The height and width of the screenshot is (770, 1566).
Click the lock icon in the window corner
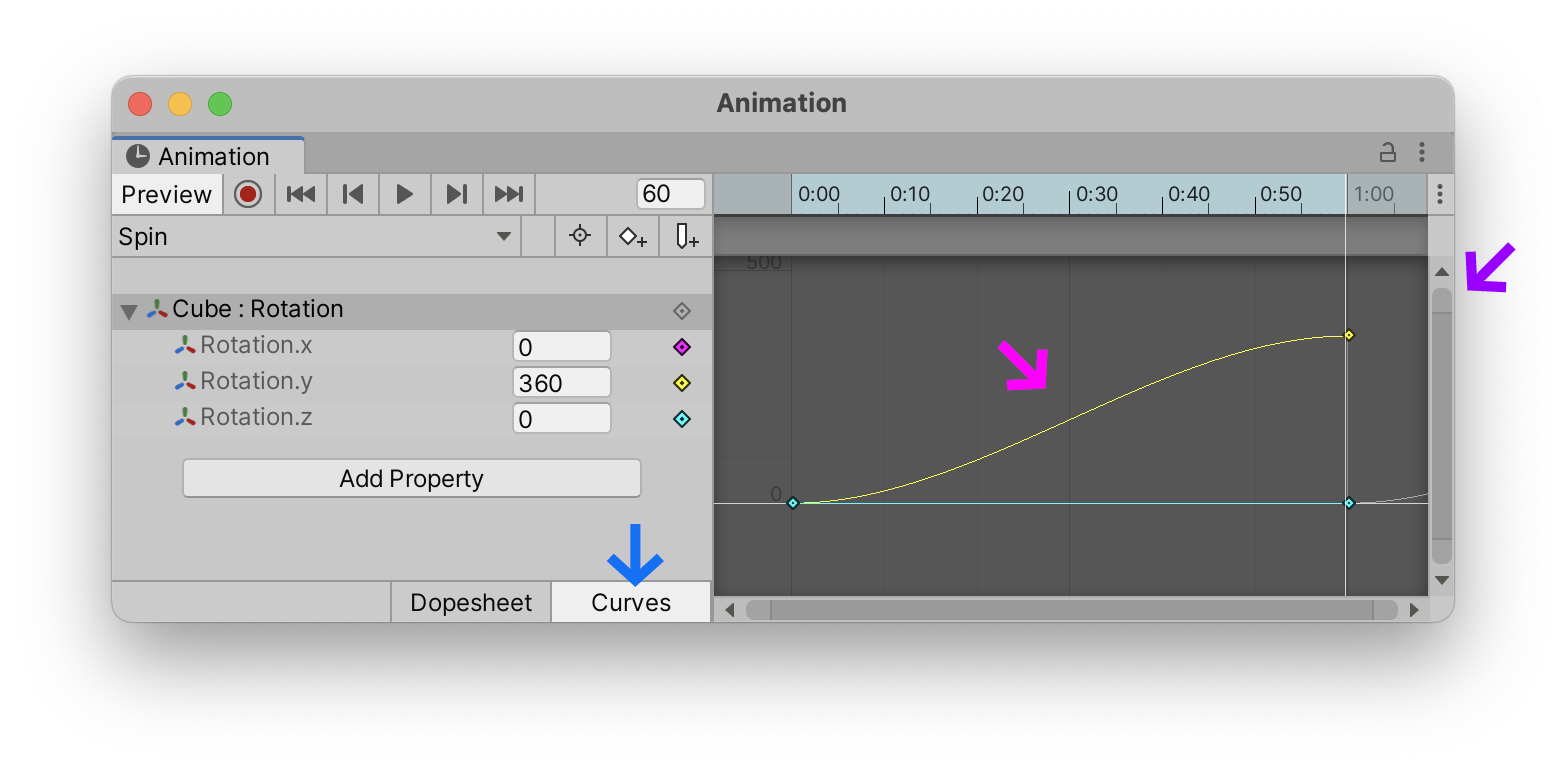coord(1388,150)
